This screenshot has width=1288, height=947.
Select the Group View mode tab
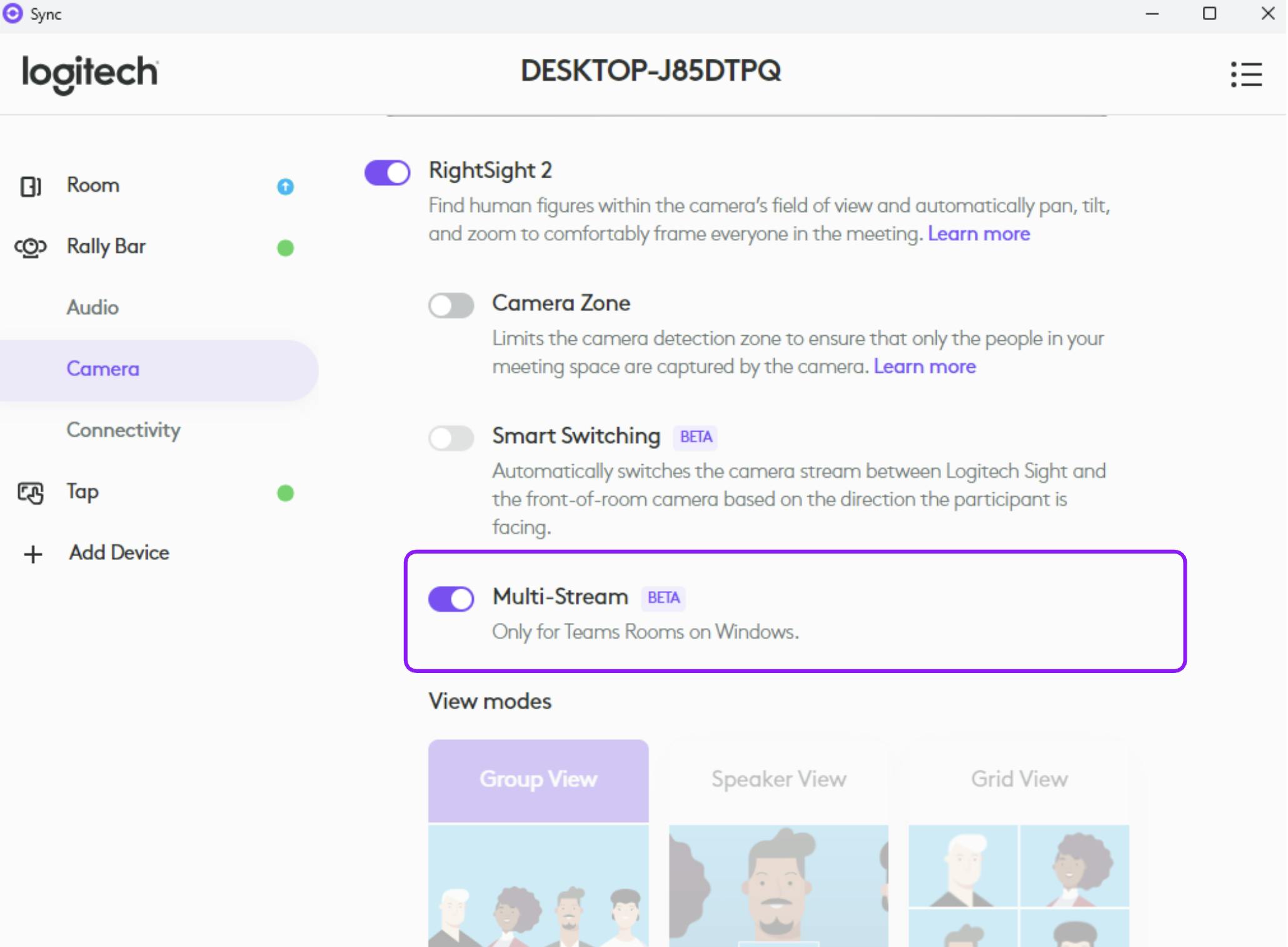(538, 780)
